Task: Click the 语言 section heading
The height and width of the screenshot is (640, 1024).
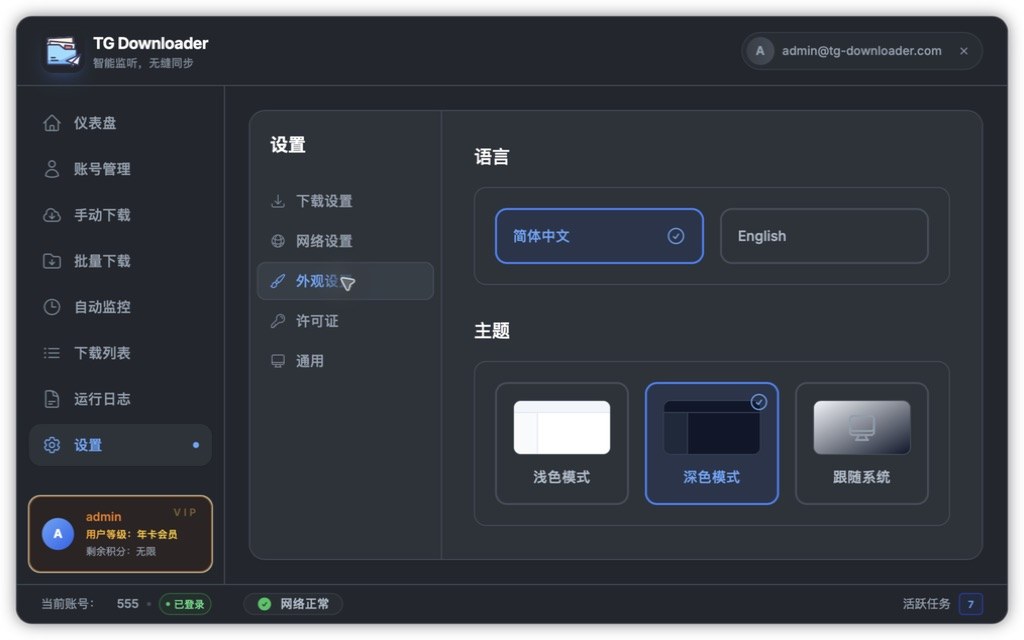Action: pyautogui.click(x=492, y=157)
